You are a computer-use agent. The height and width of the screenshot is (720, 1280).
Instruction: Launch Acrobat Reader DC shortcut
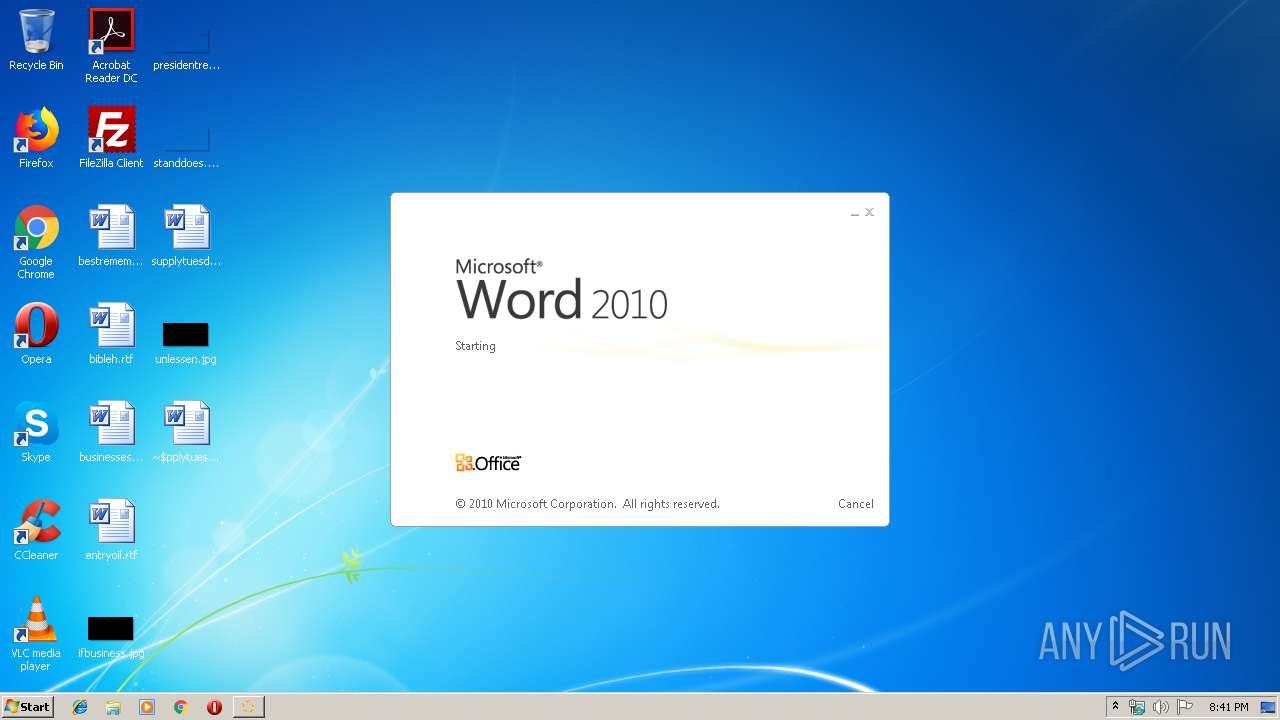click(x=111, y=45)
